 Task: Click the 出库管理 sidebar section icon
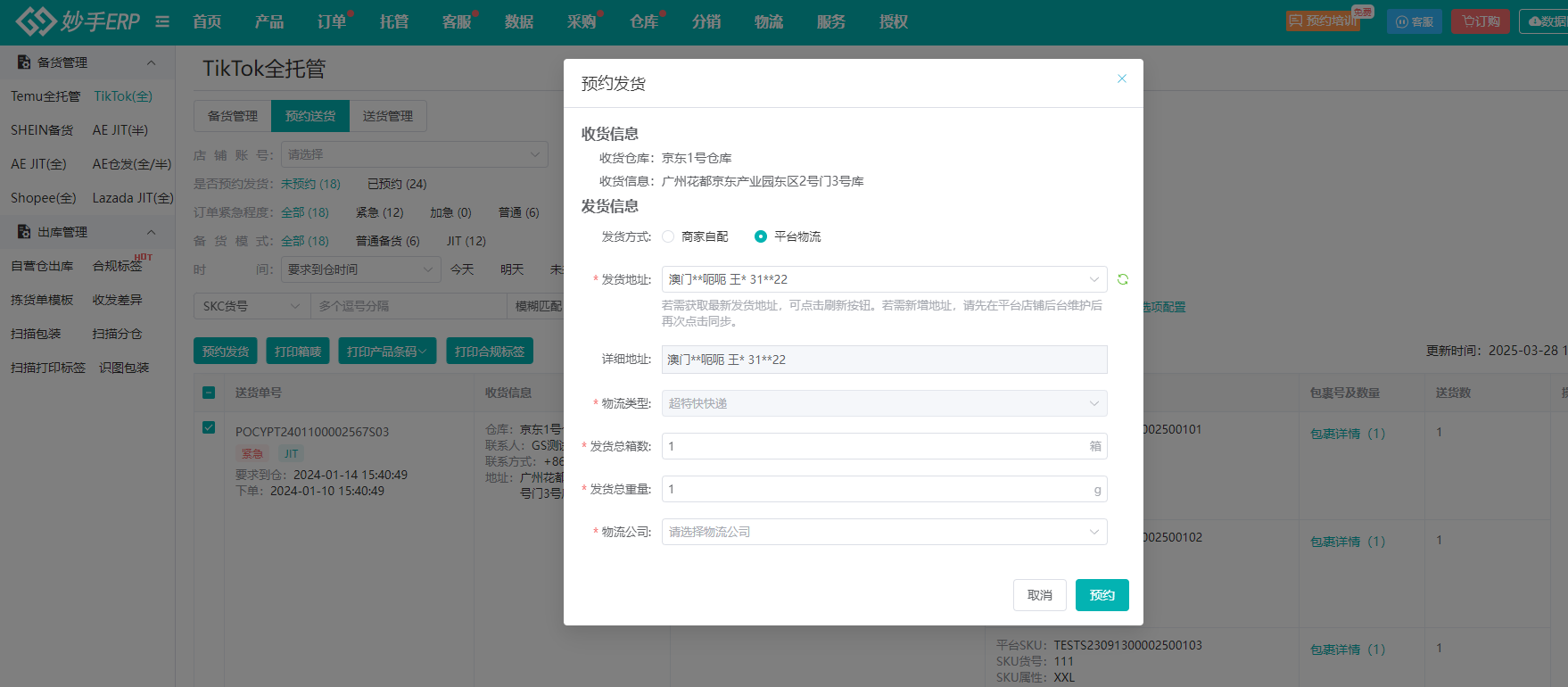pos(24,232)
